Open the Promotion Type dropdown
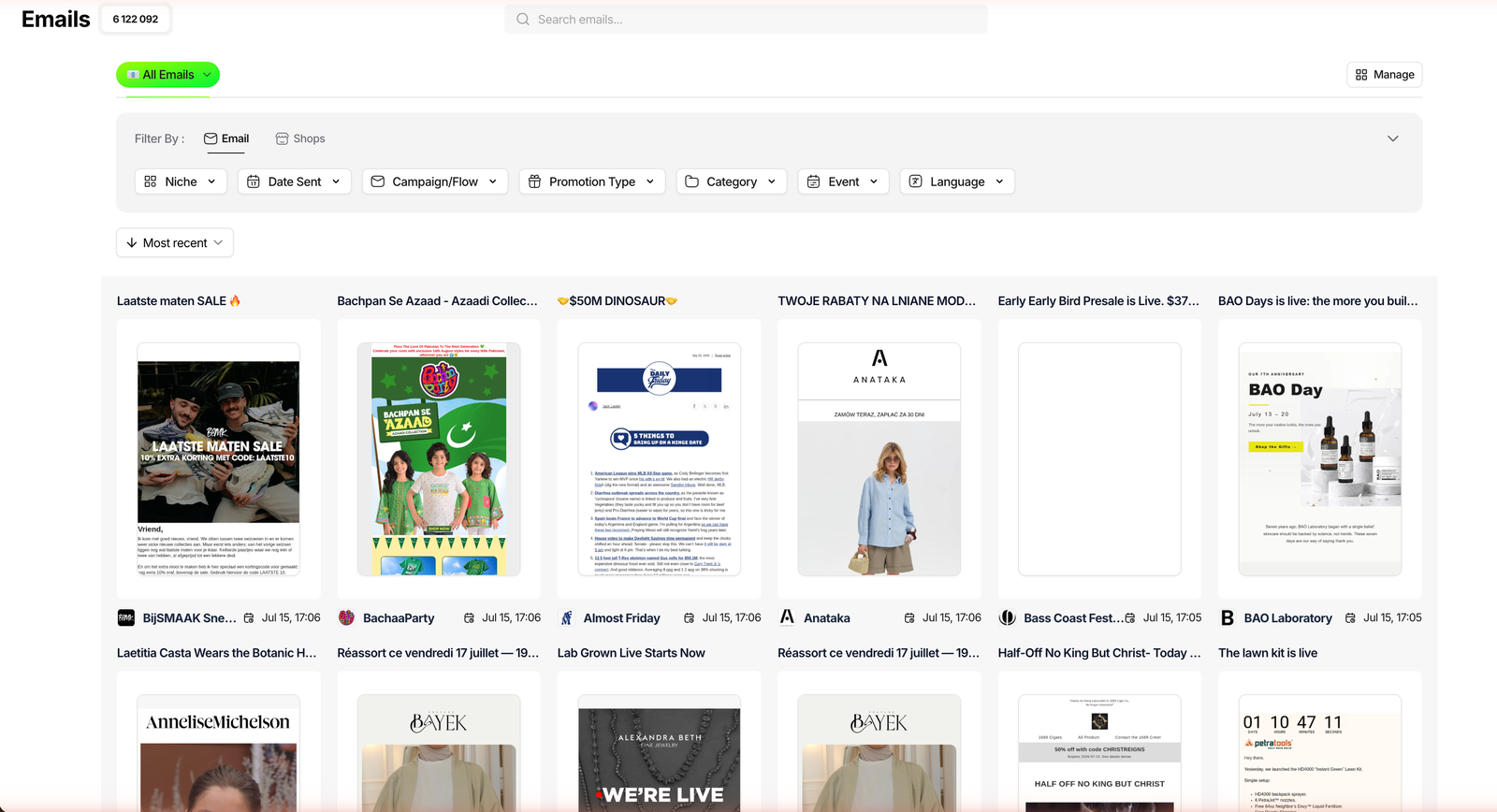The image size is (1497, 812). point(592,181)
